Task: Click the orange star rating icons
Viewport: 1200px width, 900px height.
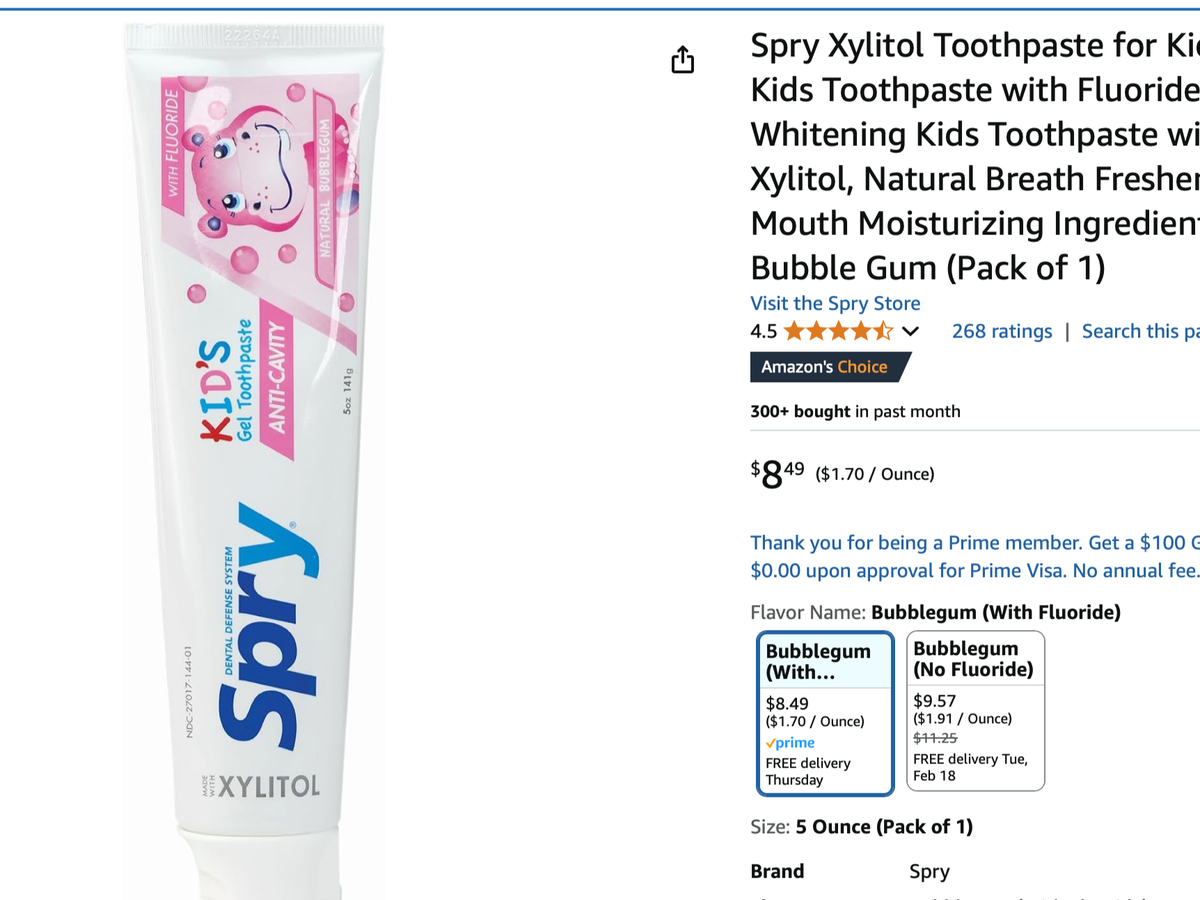Action: (838, 331)
